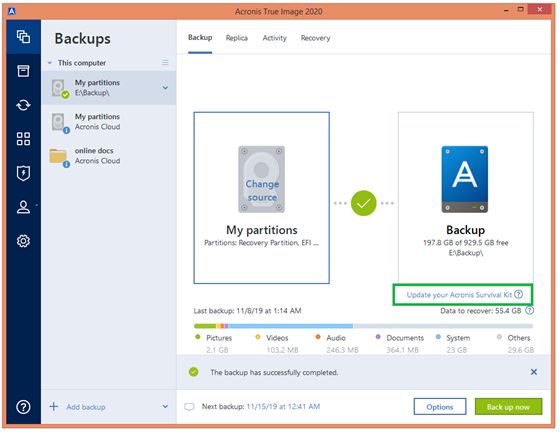Open the Tools grid icon in sidebar

click(x=23, y=139)
